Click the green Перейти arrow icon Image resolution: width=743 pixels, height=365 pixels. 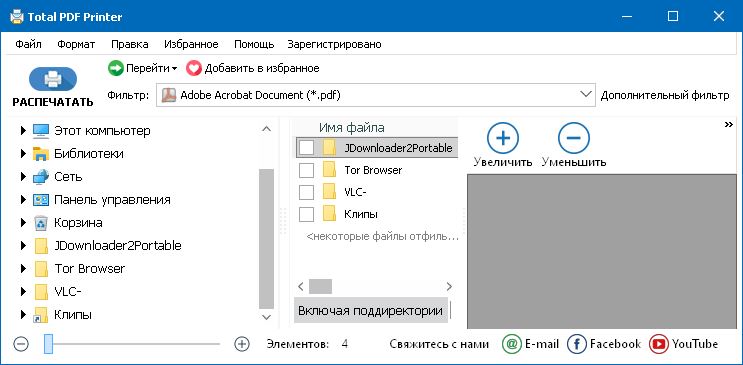[x=116, y=68]
